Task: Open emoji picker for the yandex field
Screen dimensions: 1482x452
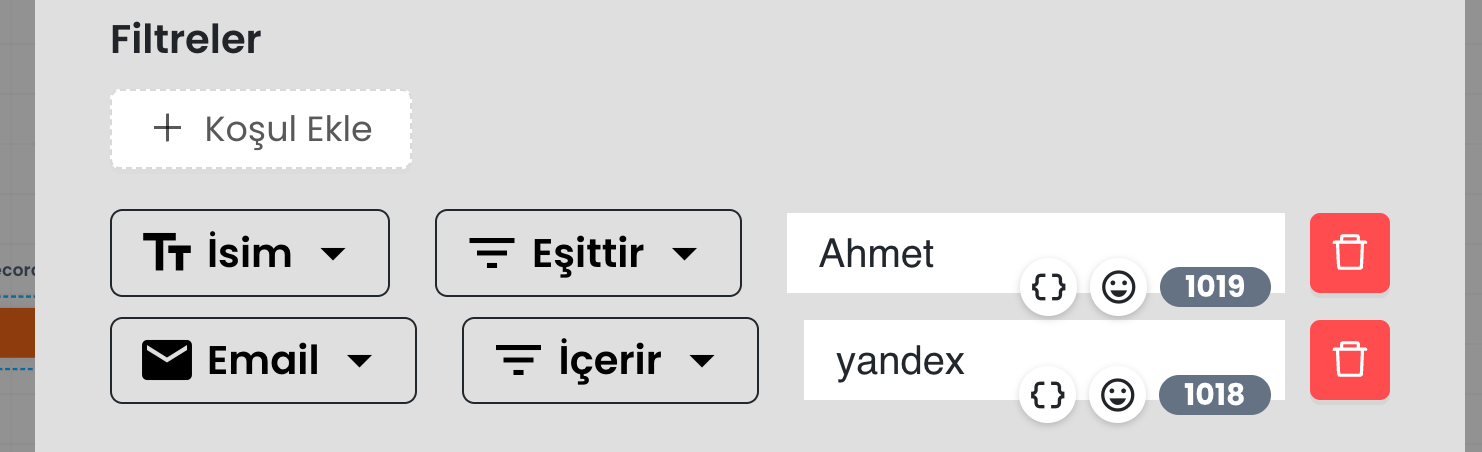Action: (1118, 396)
